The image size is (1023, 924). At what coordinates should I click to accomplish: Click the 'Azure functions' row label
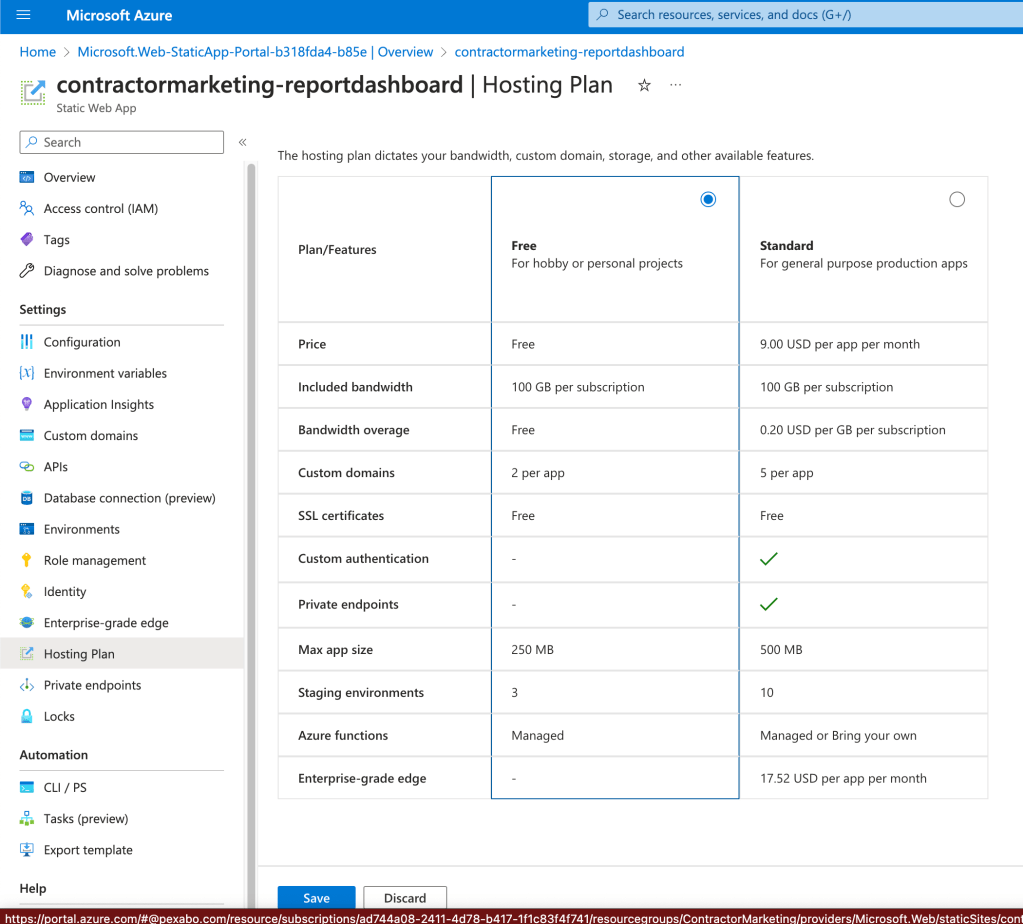(x=343, y=735)
